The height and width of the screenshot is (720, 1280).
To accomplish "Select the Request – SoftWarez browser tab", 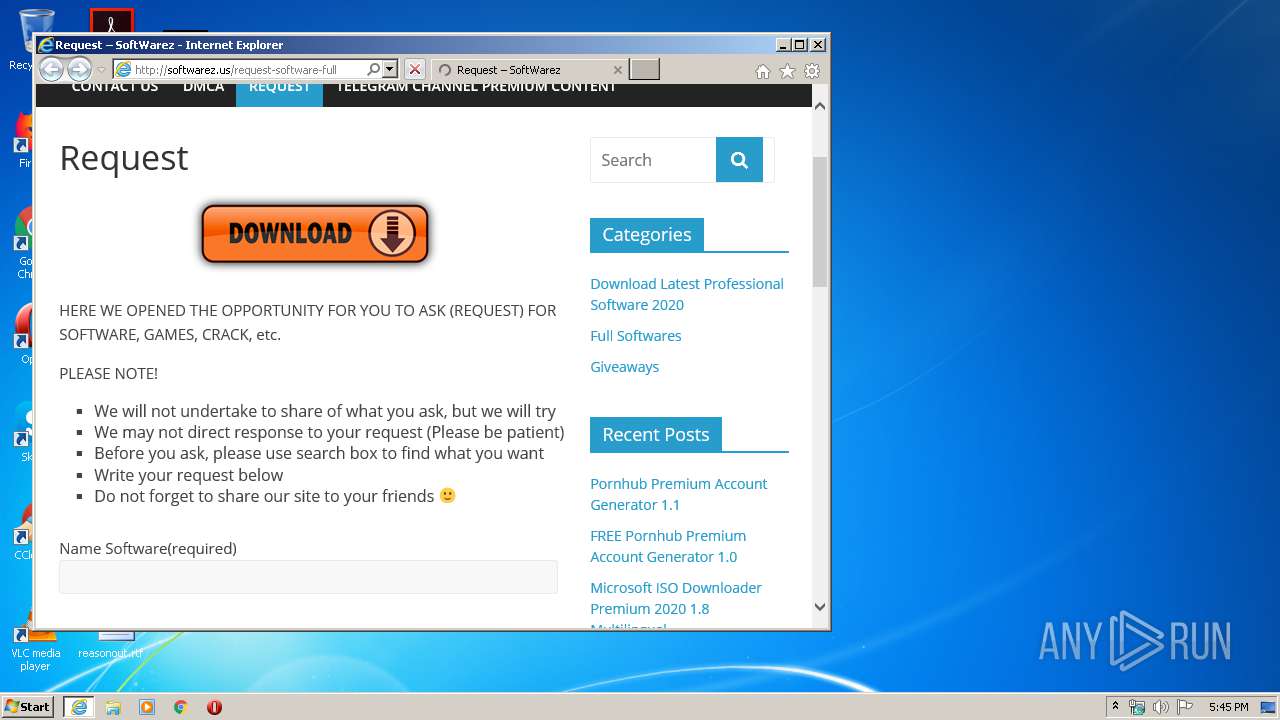I will tap(530, 70).
